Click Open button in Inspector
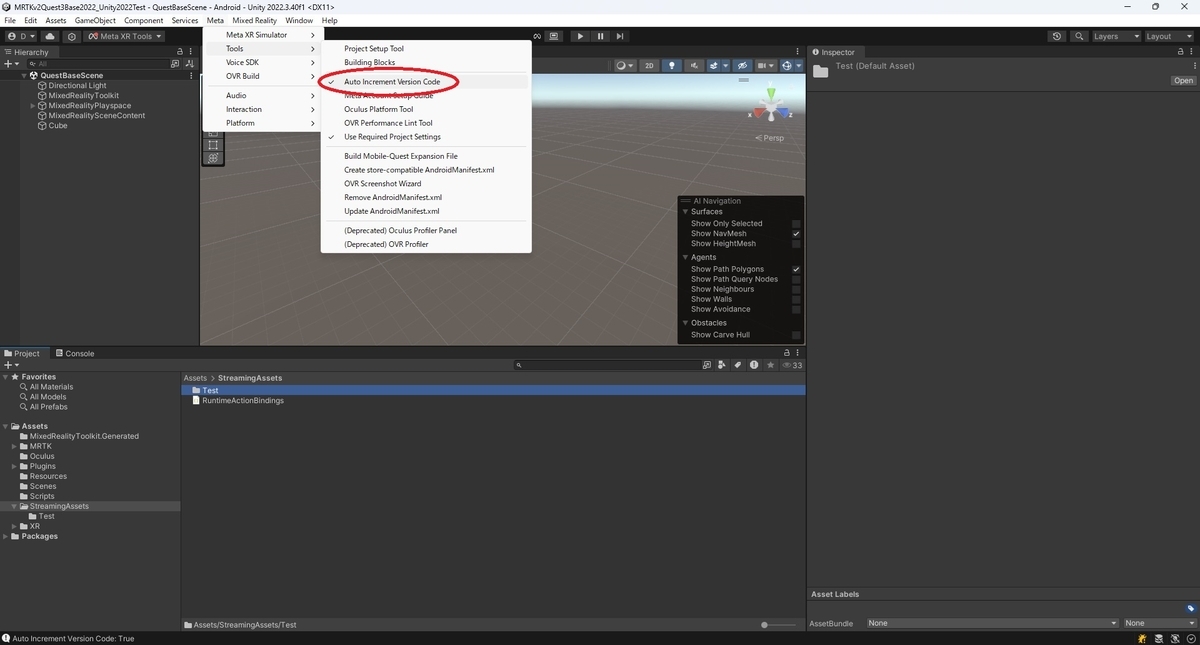Image resolution: width=1200 pixels, height=645 pixels. [1183, 81]
